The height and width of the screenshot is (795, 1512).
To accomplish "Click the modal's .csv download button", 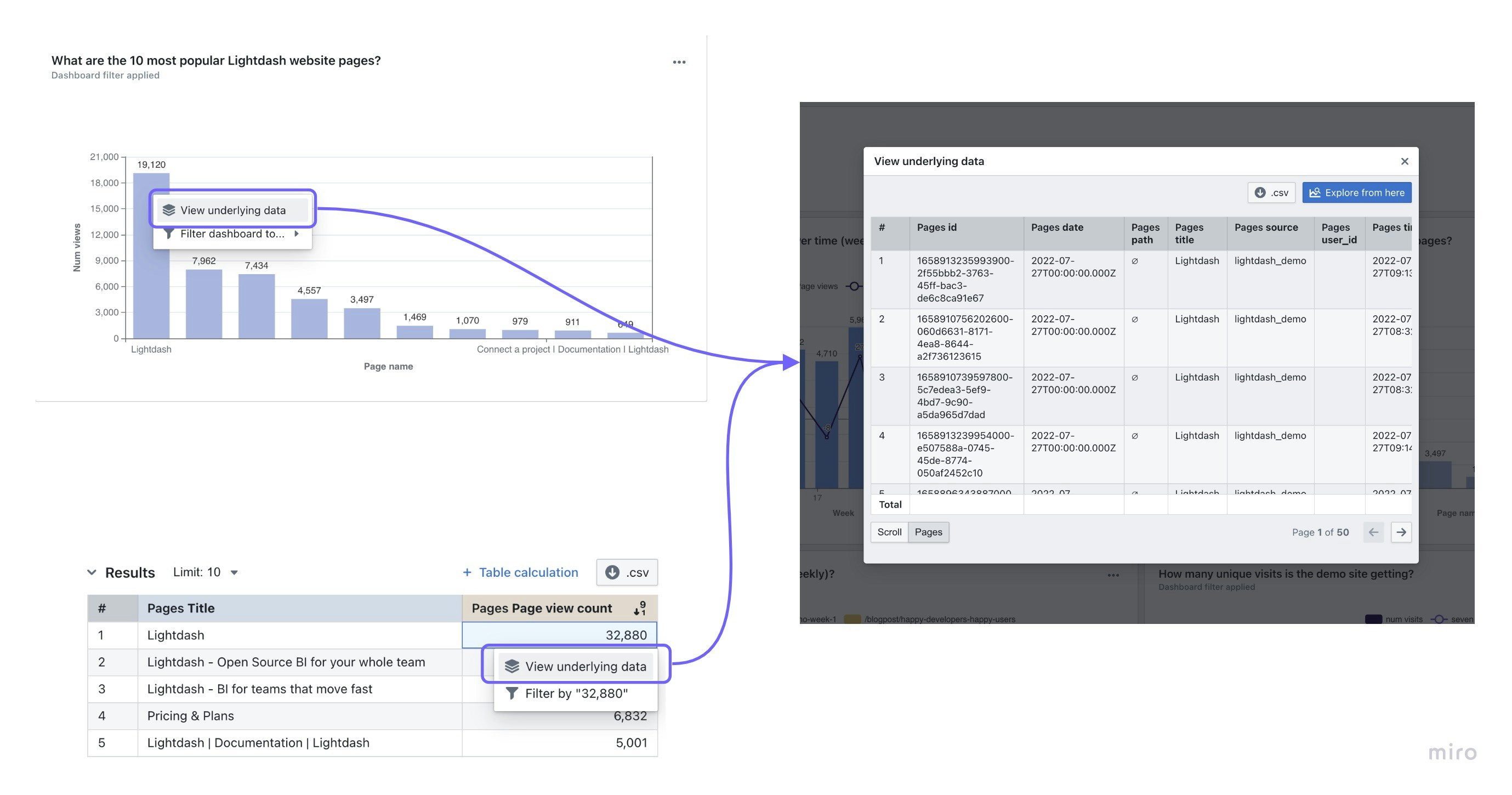I will point(1271,192).
